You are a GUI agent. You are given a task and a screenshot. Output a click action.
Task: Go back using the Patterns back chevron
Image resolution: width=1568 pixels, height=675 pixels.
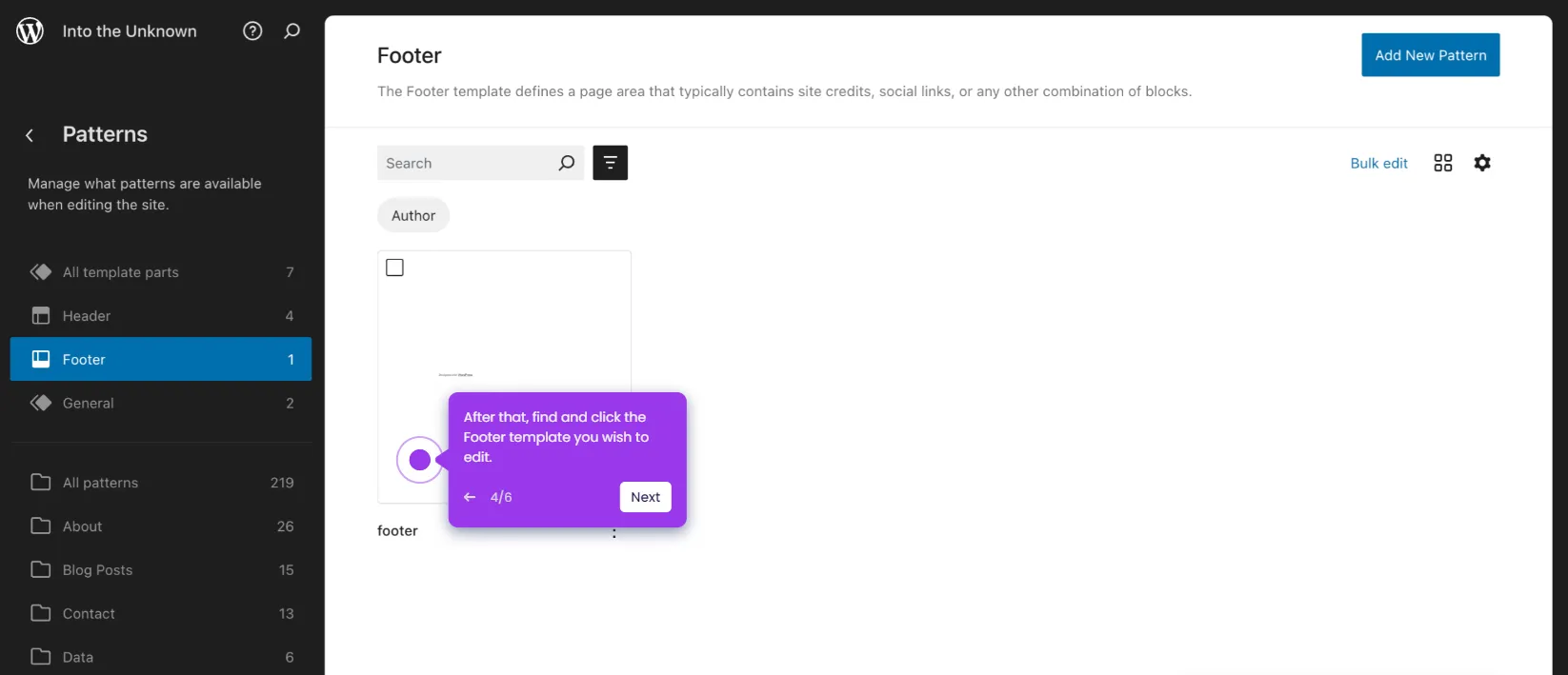pyautogui.click(x=30, y=135)
